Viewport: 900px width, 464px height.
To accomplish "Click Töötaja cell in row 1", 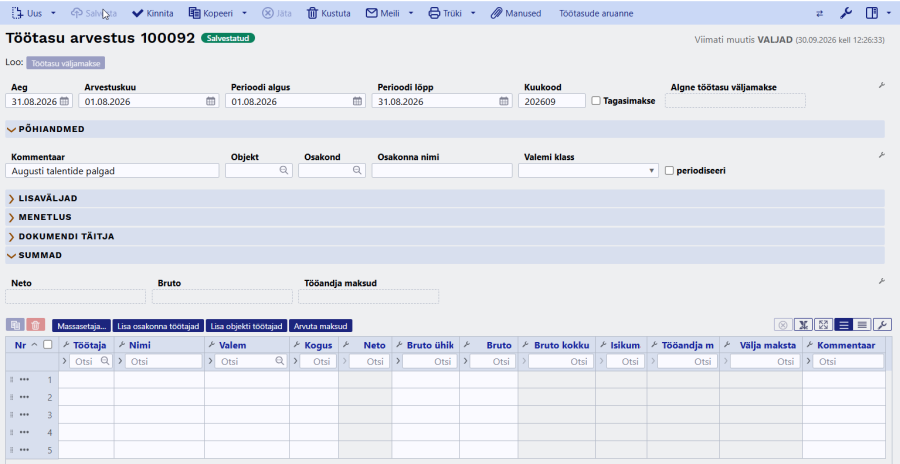I will tap(86, 380).
